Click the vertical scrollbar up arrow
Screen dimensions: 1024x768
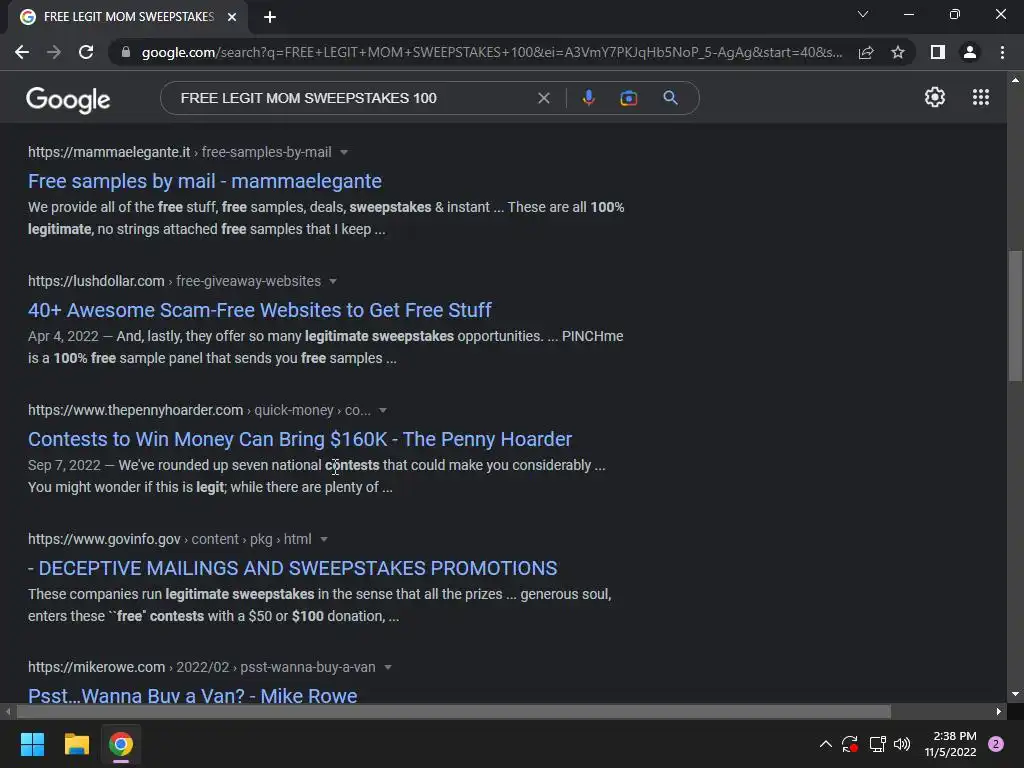pos(1015,80)
